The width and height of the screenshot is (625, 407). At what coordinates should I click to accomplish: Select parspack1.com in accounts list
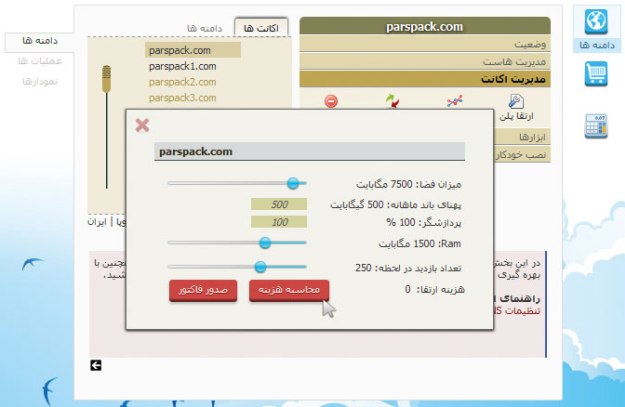pyautogui.click(x=183, y=66)
